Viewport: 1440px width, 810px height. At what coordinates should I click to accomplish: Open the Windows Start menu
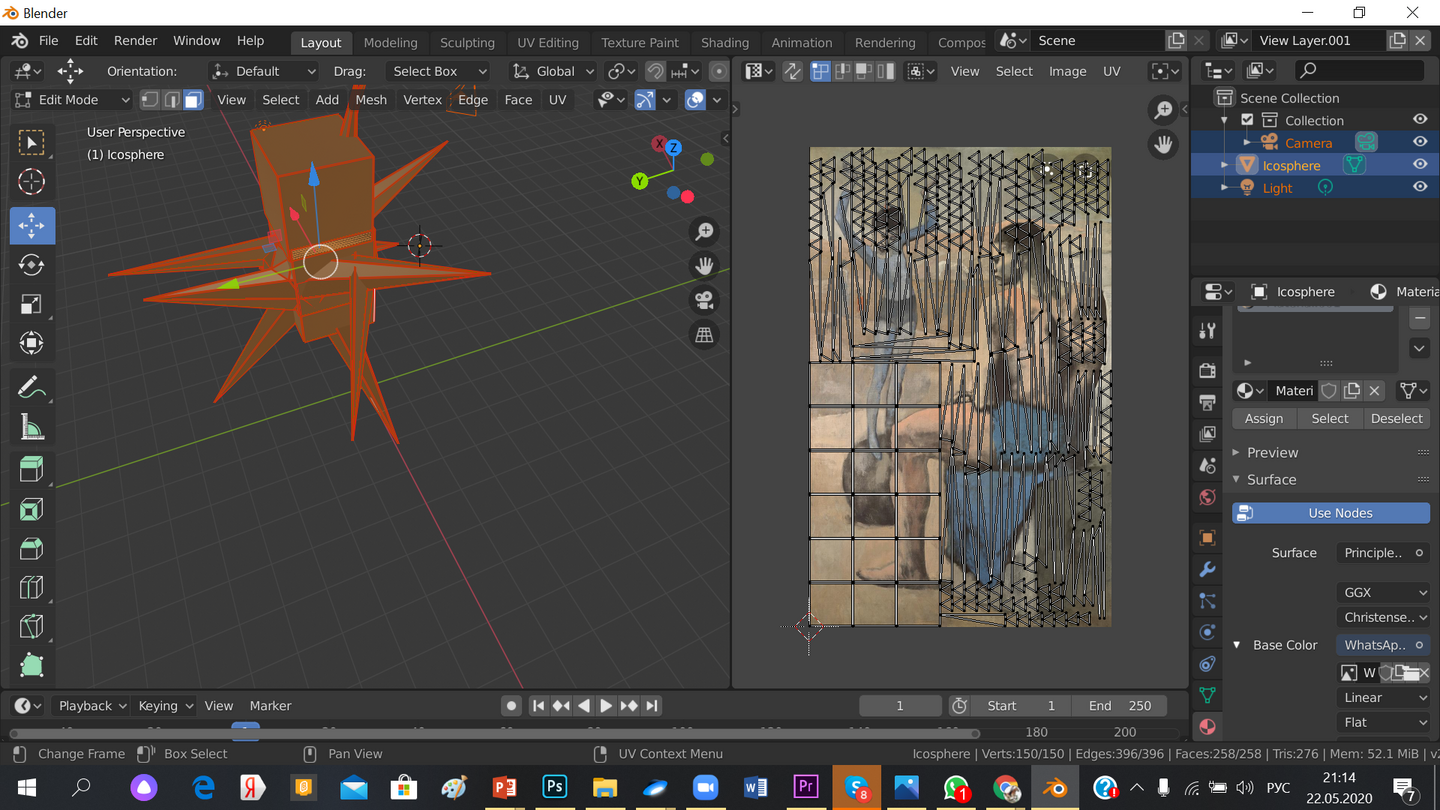tap(27, 787)
